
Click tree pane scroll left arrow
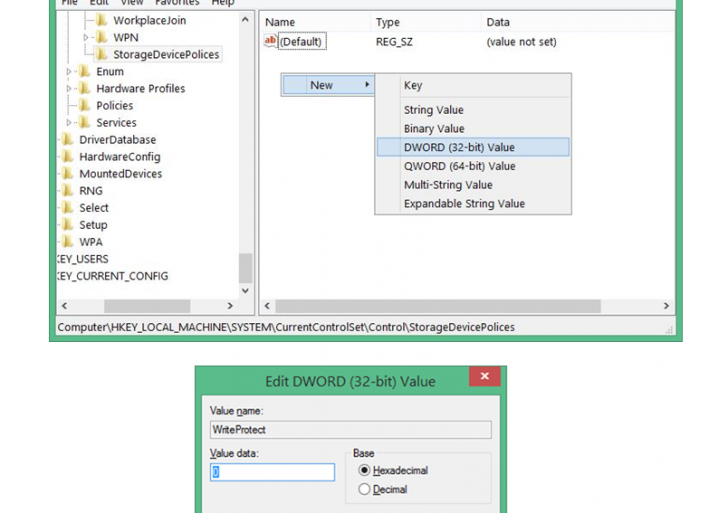click(65, 305)
